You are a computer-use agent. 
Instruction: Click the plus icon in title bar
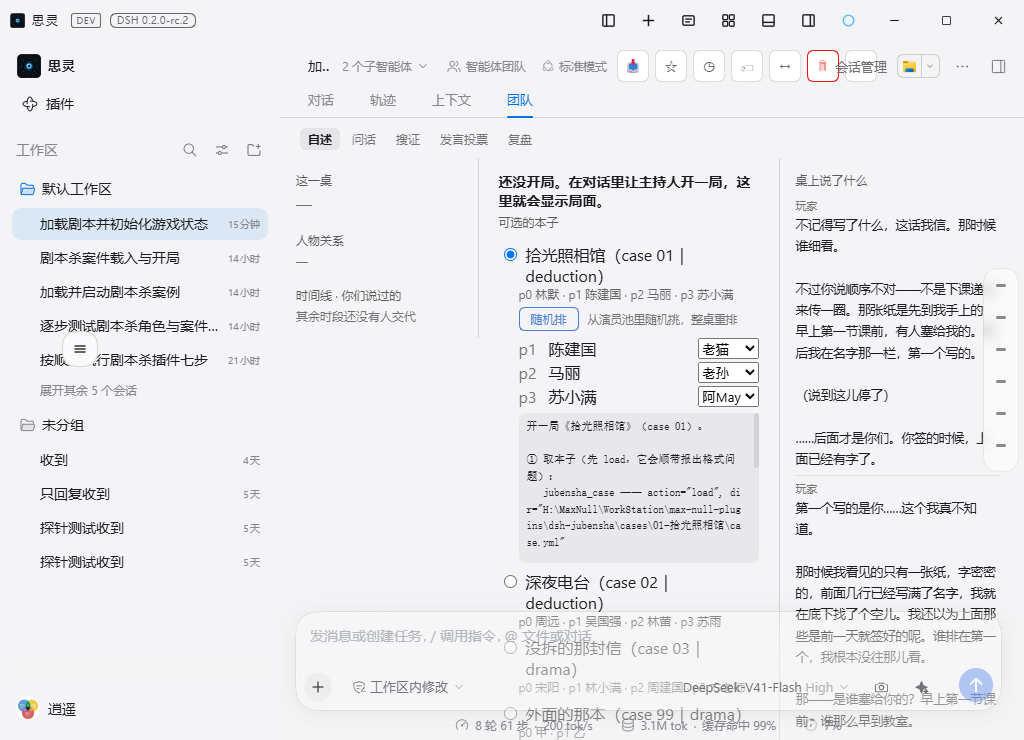648,21
